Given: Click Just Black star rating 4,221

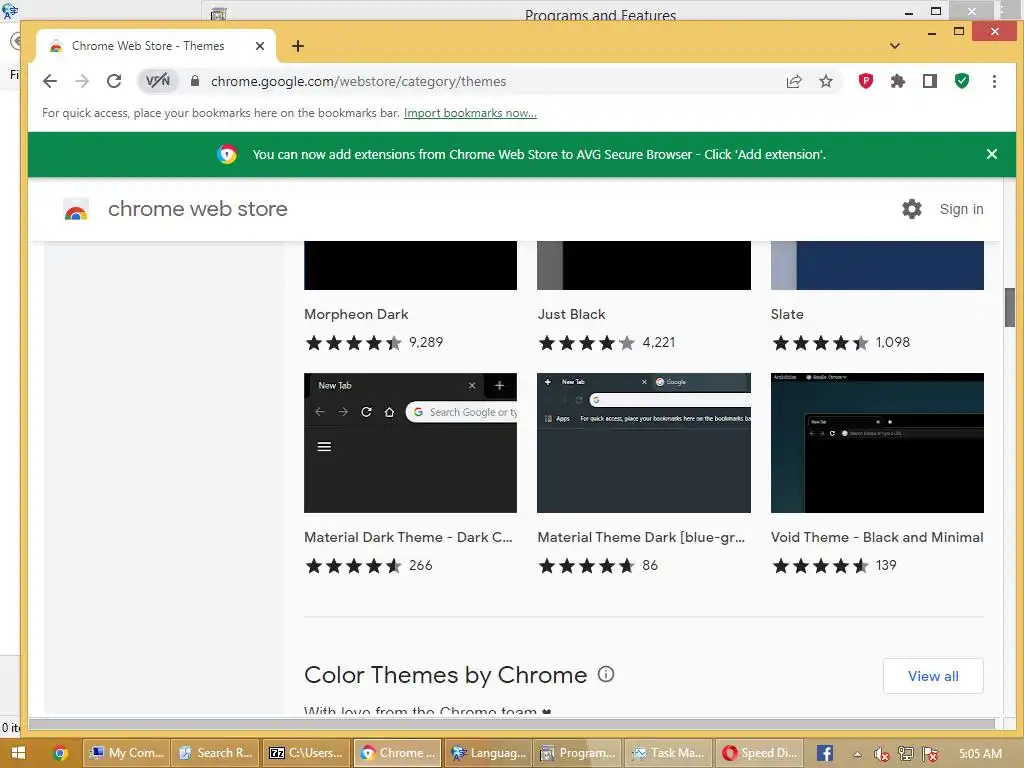Looking at the screenshot, I should coord(607,342).
